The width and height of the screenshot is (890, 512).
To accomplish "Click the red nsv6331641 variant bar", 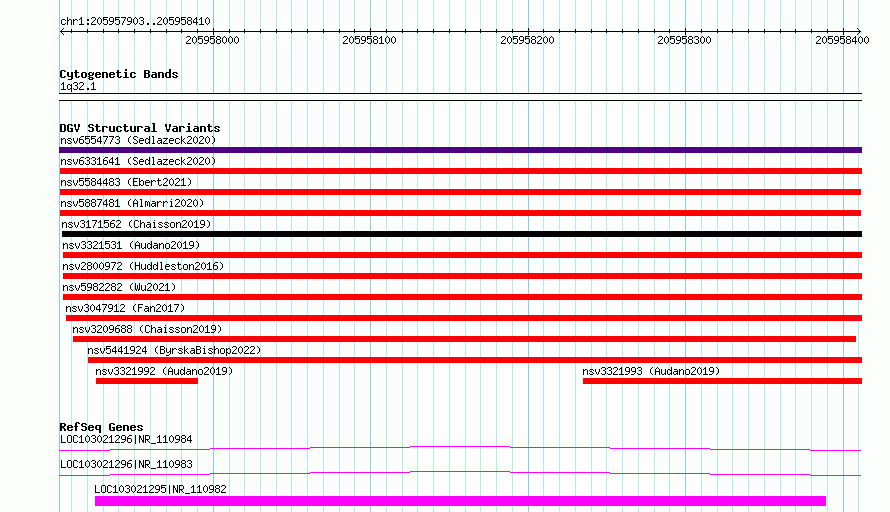I will click(x=460, y=171).
